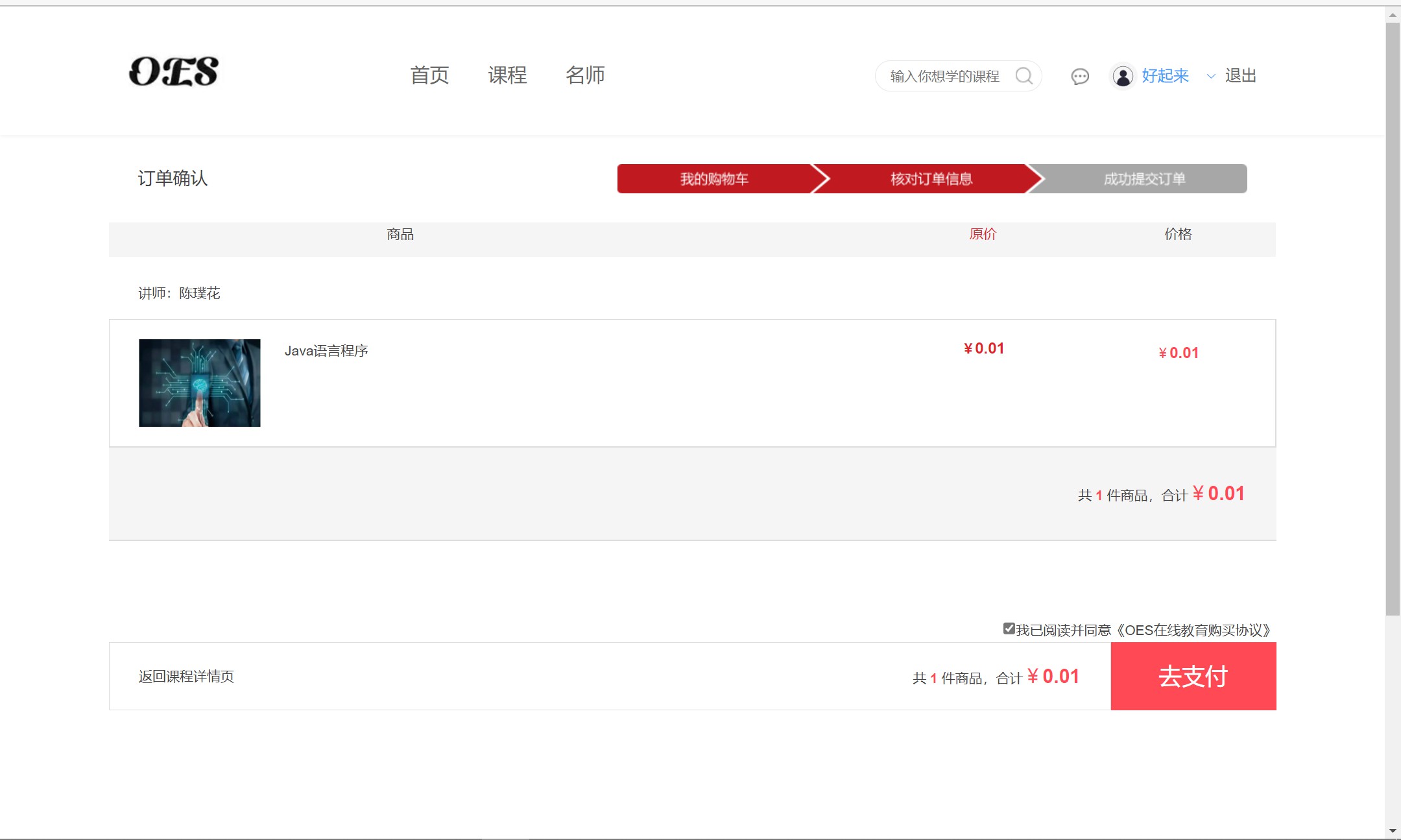
Task: Open the 首页 nav item
Action: click(x=429, y=75)
